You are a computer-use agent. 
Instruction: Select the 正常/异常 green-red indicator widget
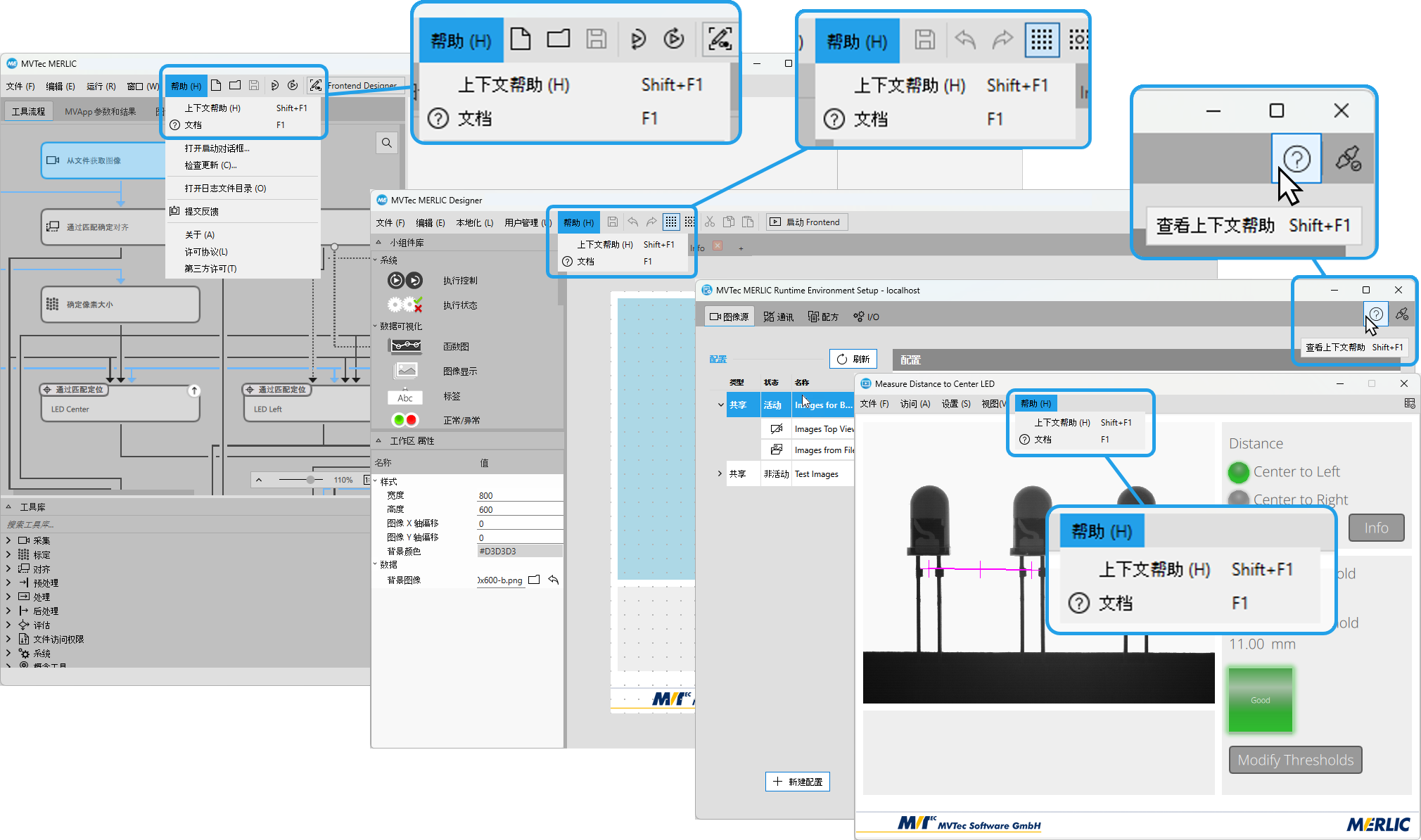[405, 420]
